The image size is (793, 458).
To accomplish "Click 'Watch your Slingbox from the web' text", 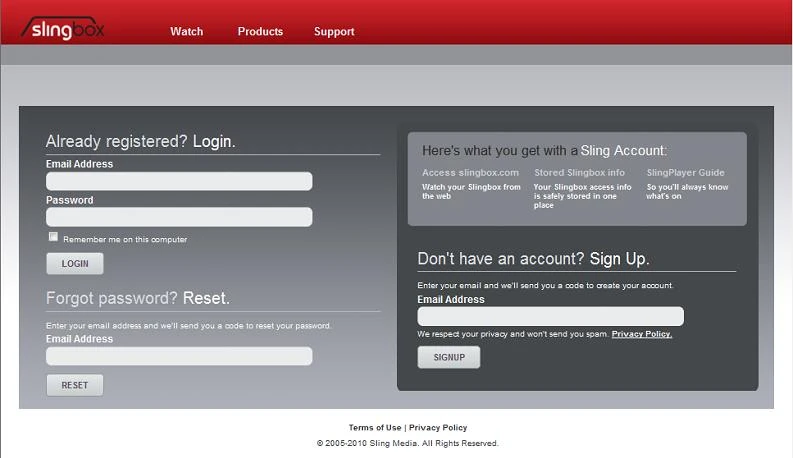I will 471,192.
